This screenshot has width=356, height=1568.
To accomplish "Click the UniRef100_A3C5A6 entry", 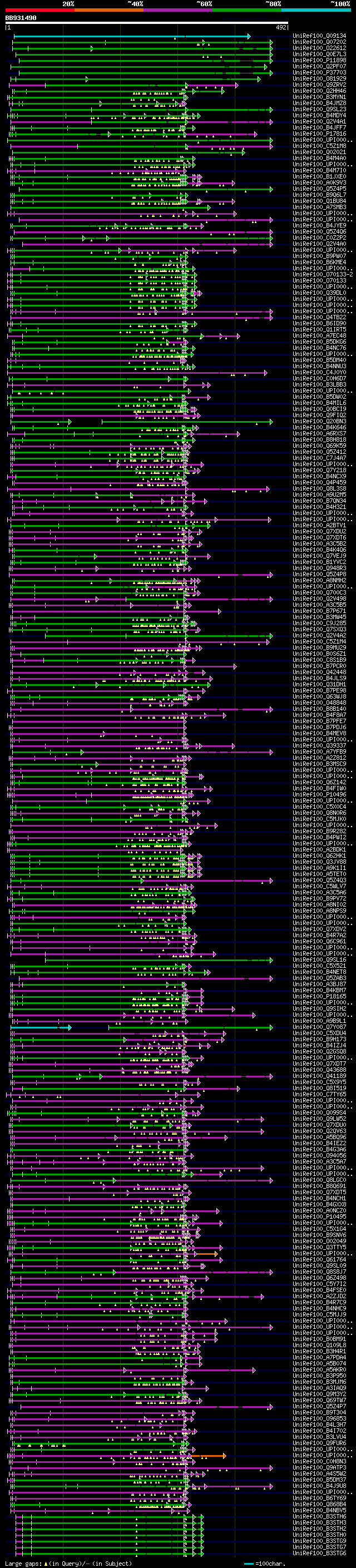I will (319, 892).
